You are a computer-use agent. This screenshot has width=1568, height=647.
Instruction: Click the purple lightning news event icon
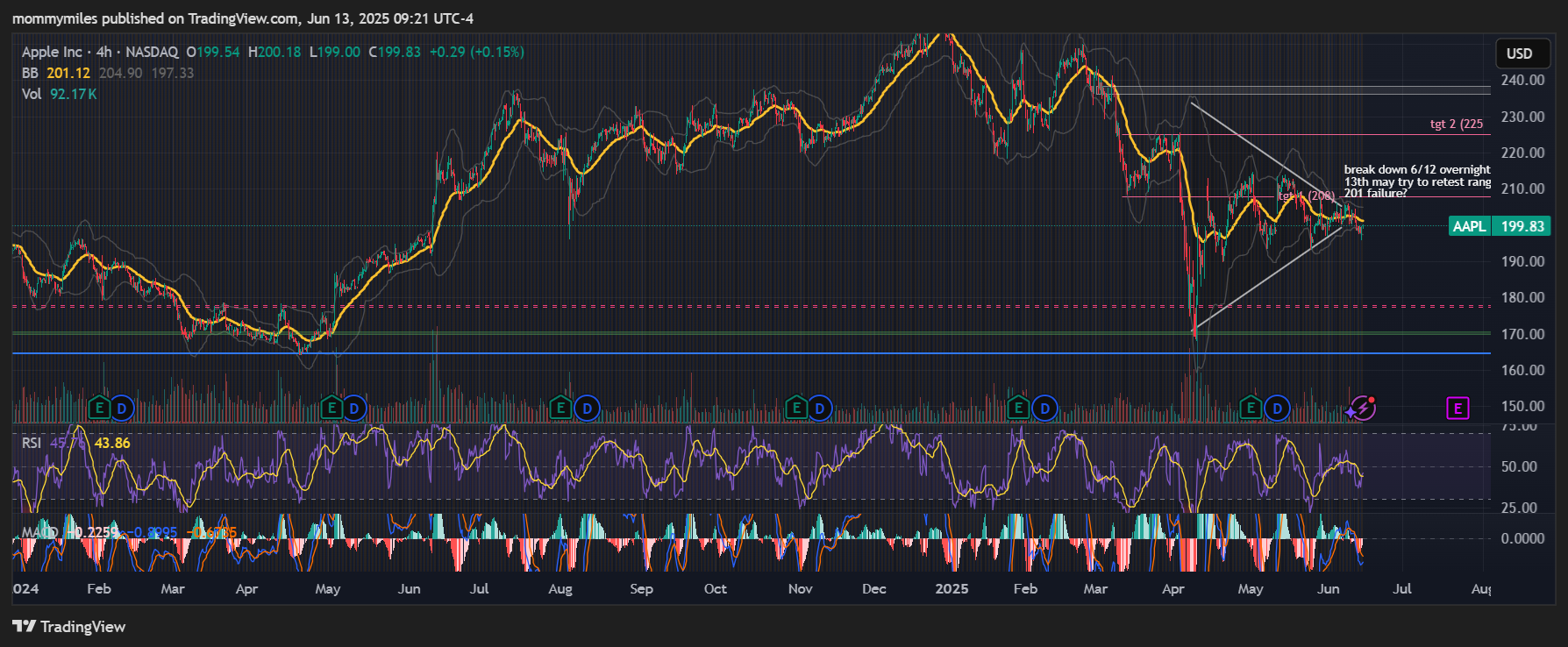pyautogui.click(x=1362, y=408)
